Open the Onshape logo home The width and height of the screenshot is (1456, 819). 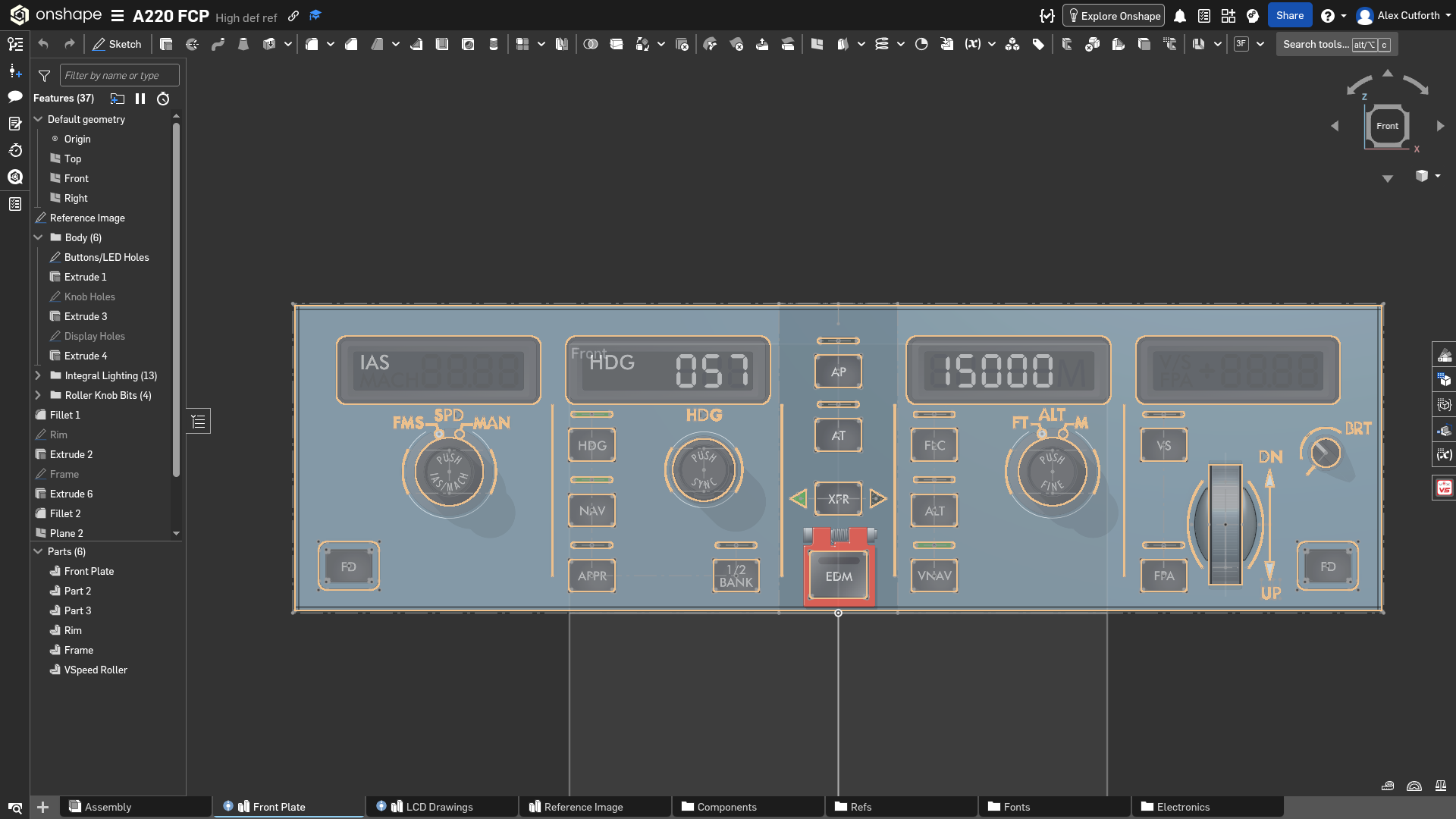(19, 15)
